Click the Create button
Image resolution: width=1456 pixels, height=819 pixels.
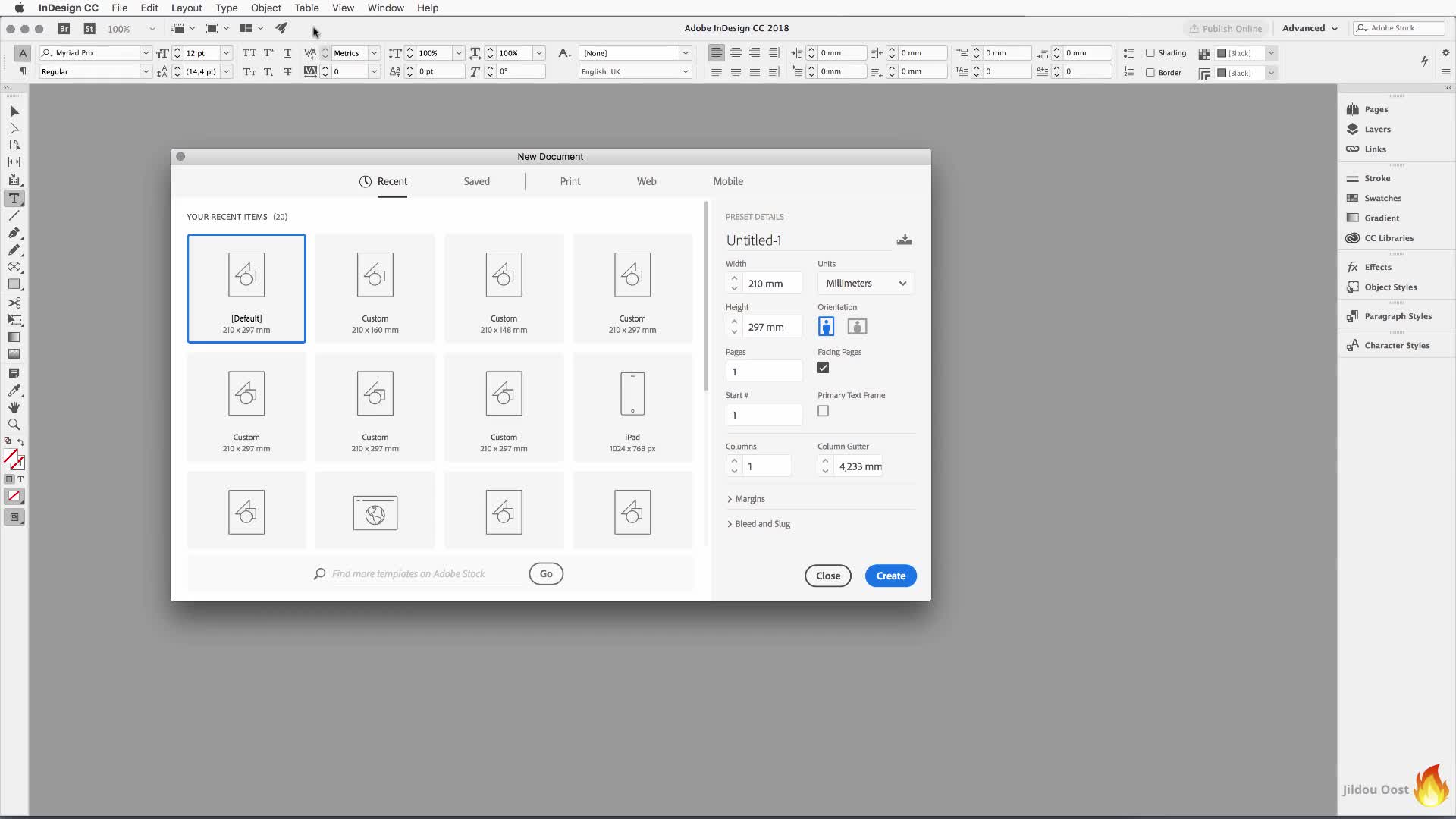pos(890,576)
